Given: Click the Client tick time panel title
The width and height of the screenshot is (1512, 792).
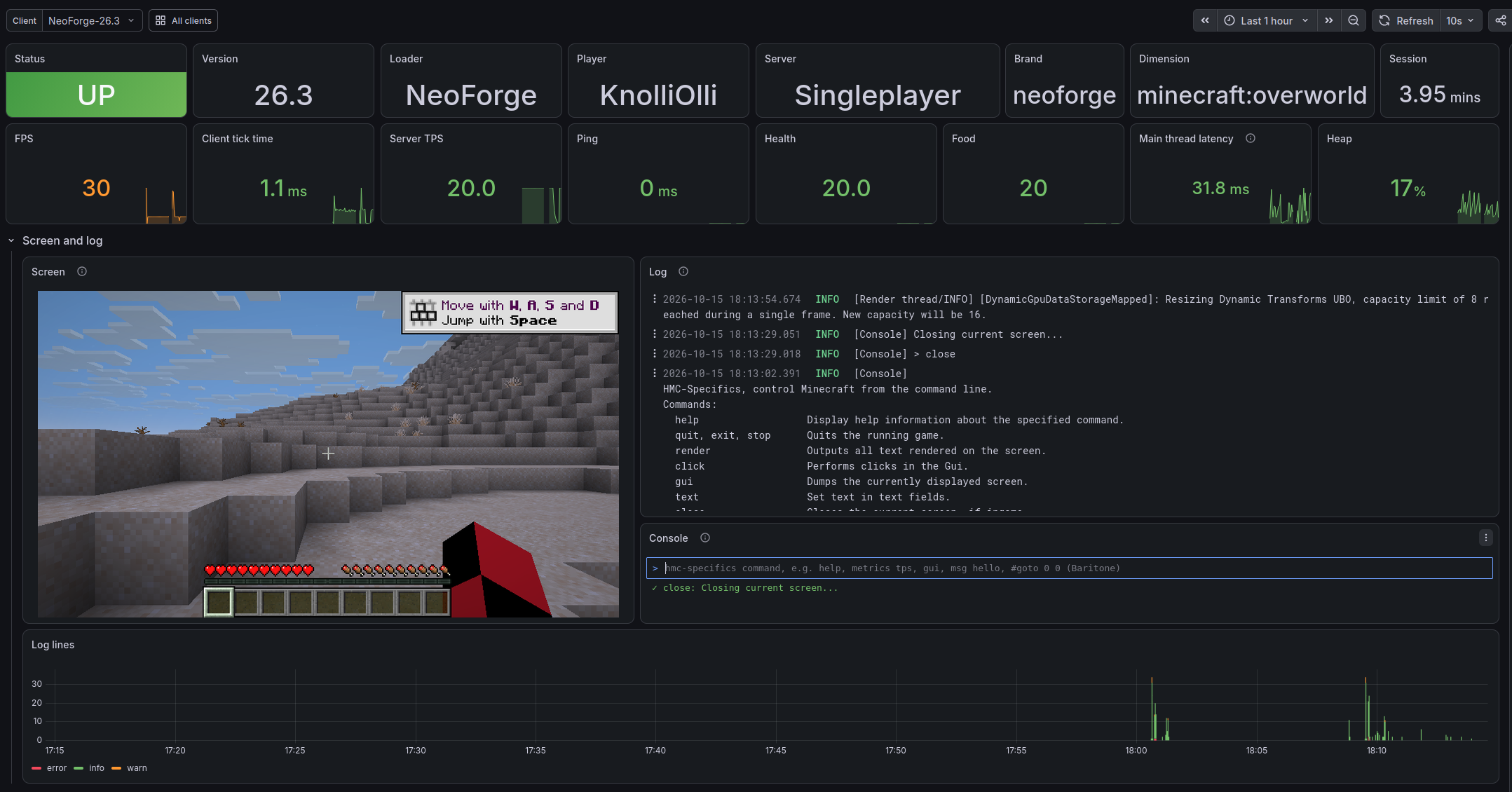Looking at the screenshot, I should pyautogui.click(x=237, y=139).
